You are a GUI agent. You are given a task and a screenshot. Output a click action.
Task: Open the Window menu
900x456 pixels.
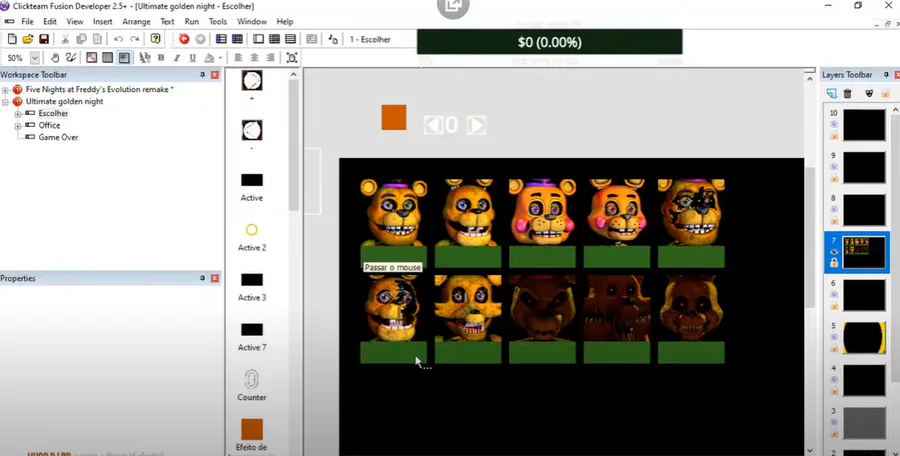point(252,21)
